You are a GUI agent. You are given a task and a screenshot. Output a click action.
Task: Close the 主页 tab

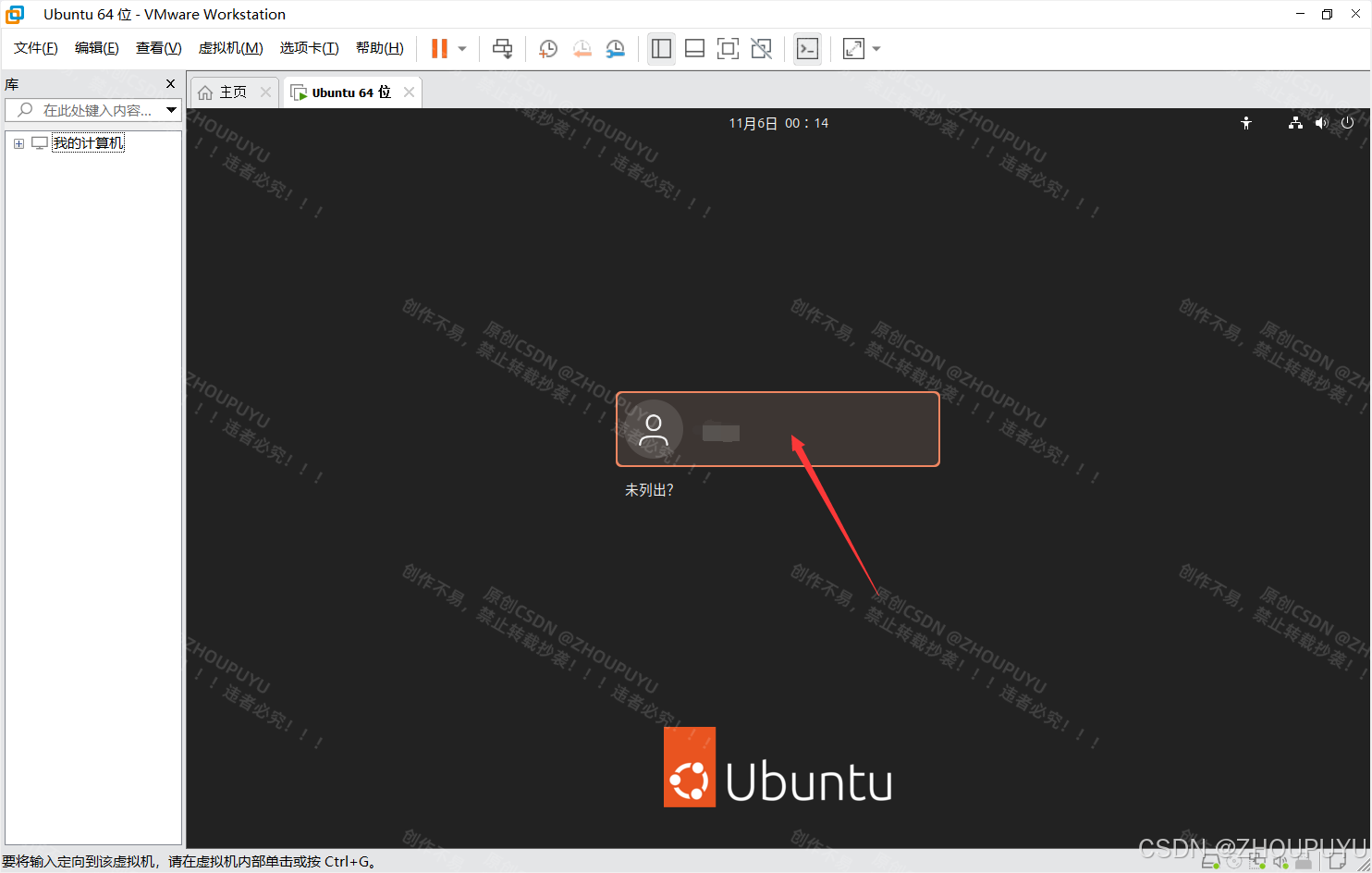265,92
